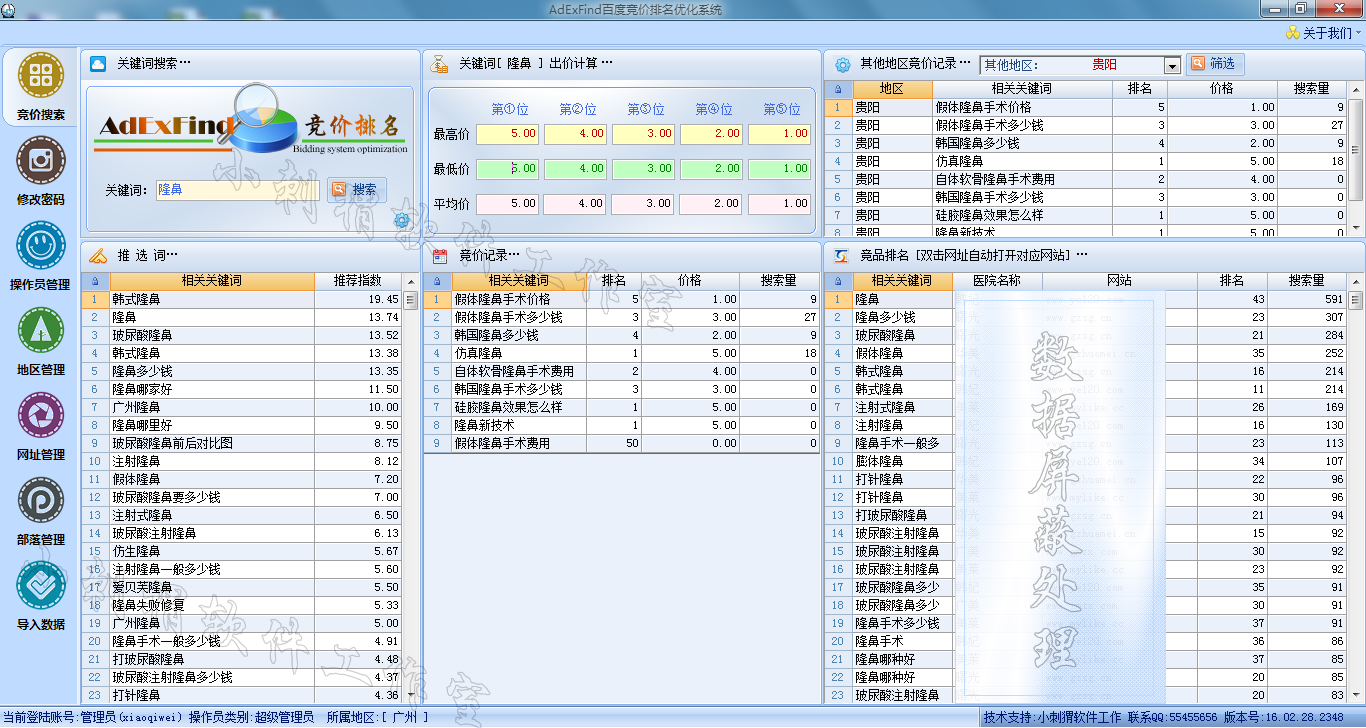Click the 竞品排名 table vertical scrollbar
The image size is (1366, 728).
click(1356, 488)
